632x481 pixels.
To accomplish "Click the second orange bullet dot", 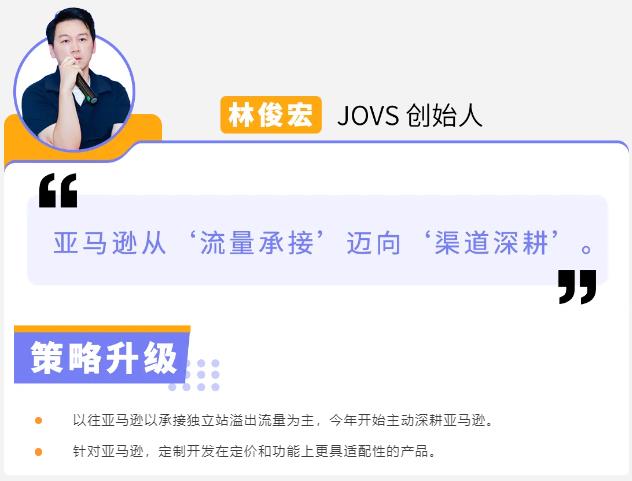I will coord(39,452).
